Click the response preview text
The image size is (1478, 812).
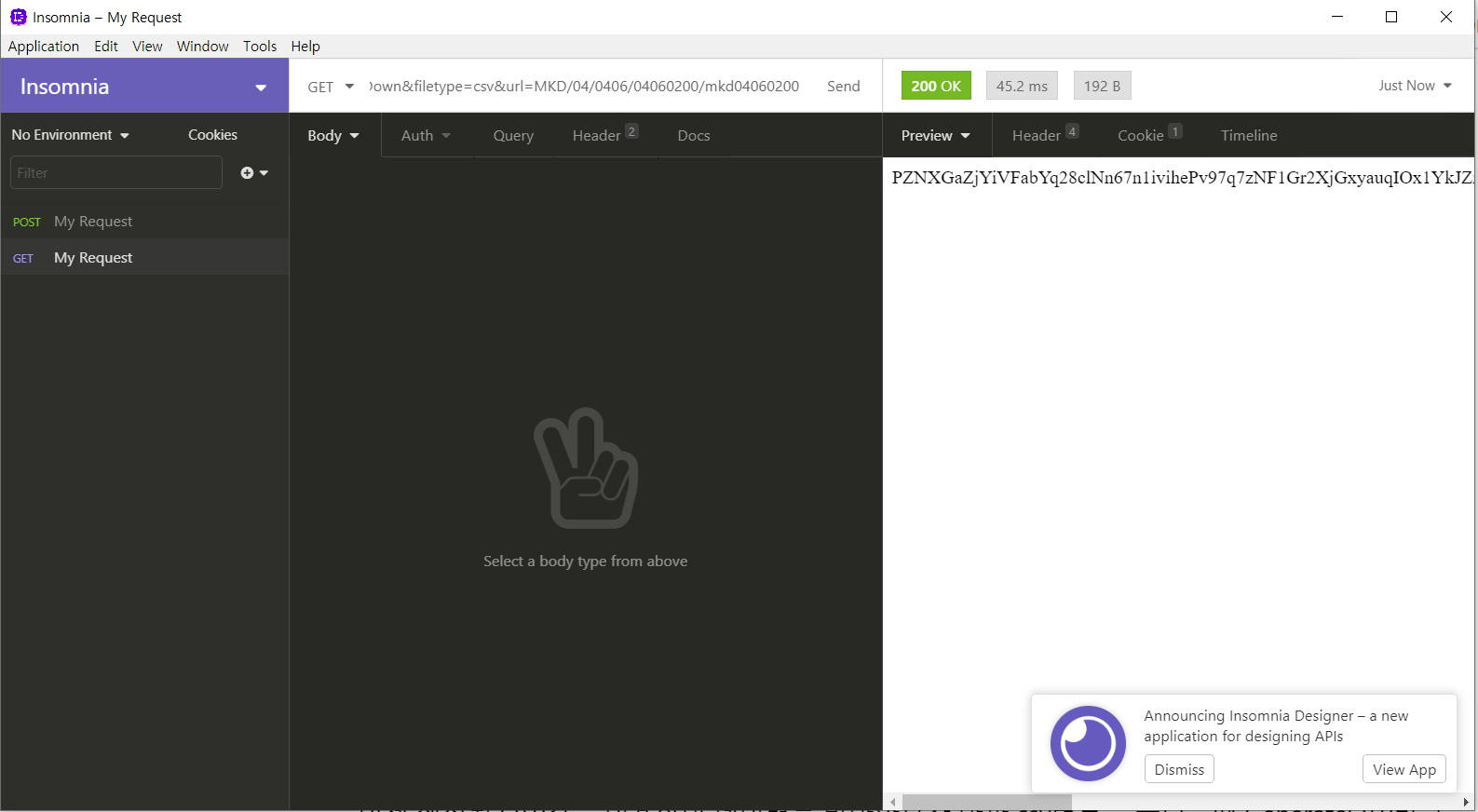pyautogui.click(x=1182, y=178)
